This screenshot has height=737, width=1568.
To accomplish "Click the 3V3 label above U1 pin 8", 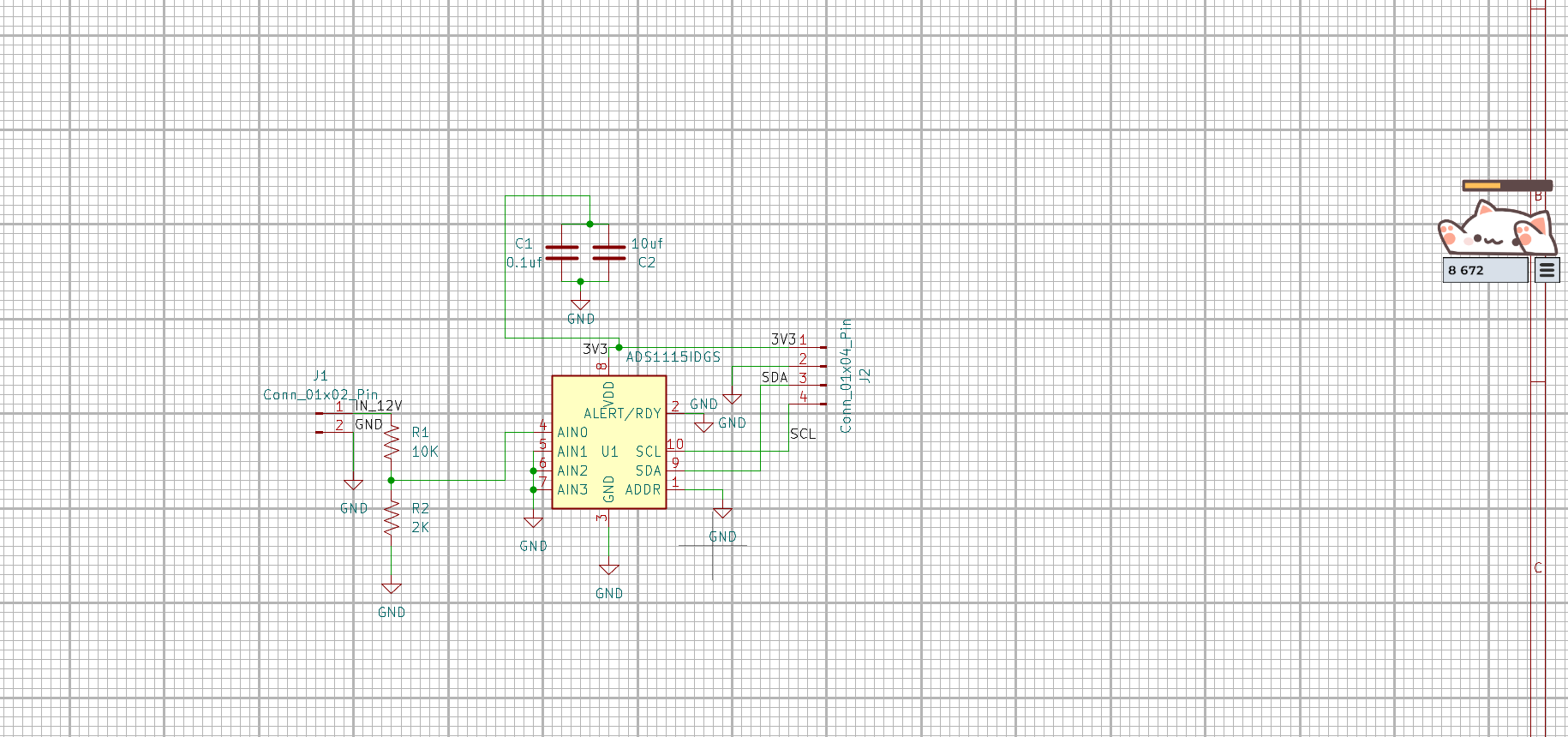I will (x=595, y=349).
